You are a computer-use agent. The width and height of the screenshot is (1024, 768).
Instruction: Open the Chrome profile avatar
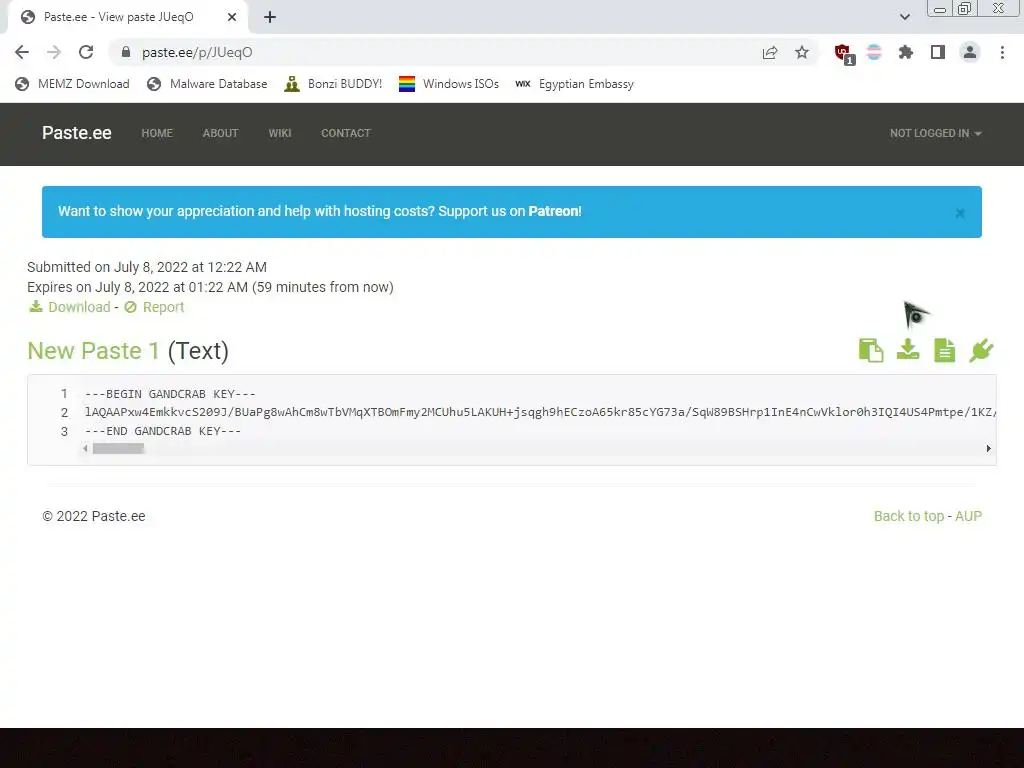pos(970,52)
